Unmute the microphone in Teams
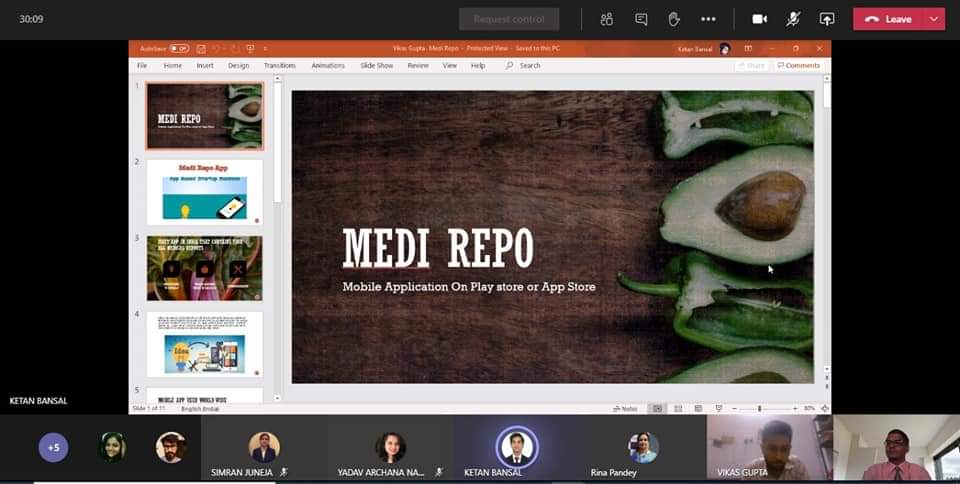This screenshot has width=960, height=484. tap(793, 19)
